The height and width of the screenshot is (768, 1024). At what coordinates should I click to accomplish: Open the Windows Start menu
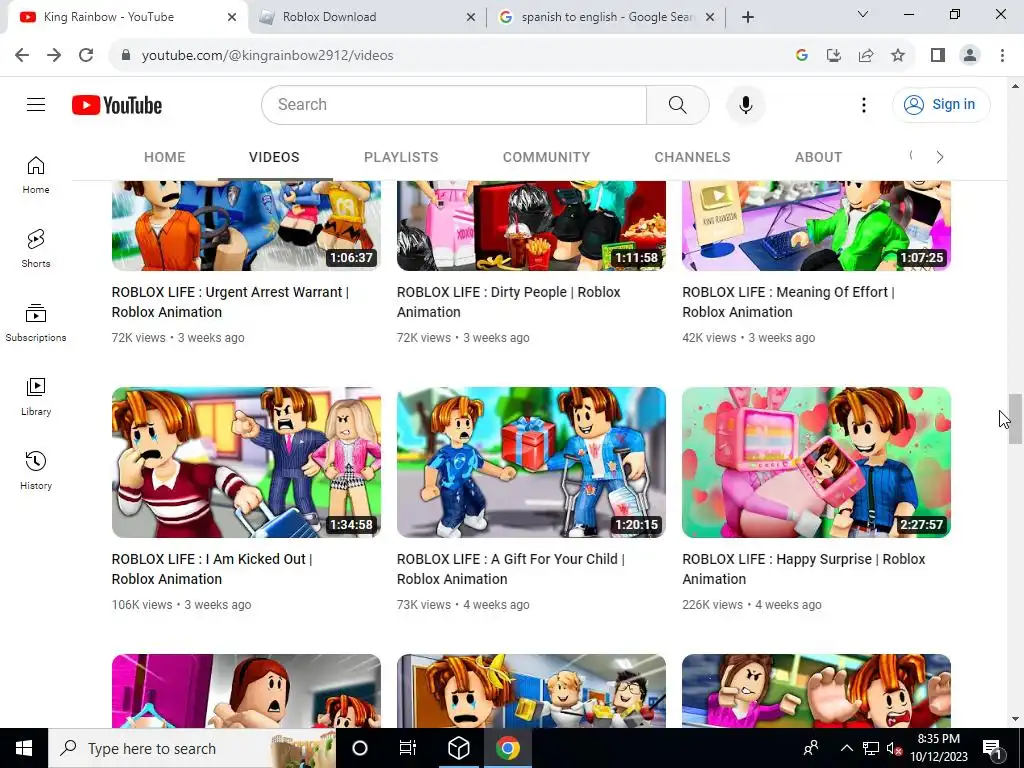click(24, 748)
